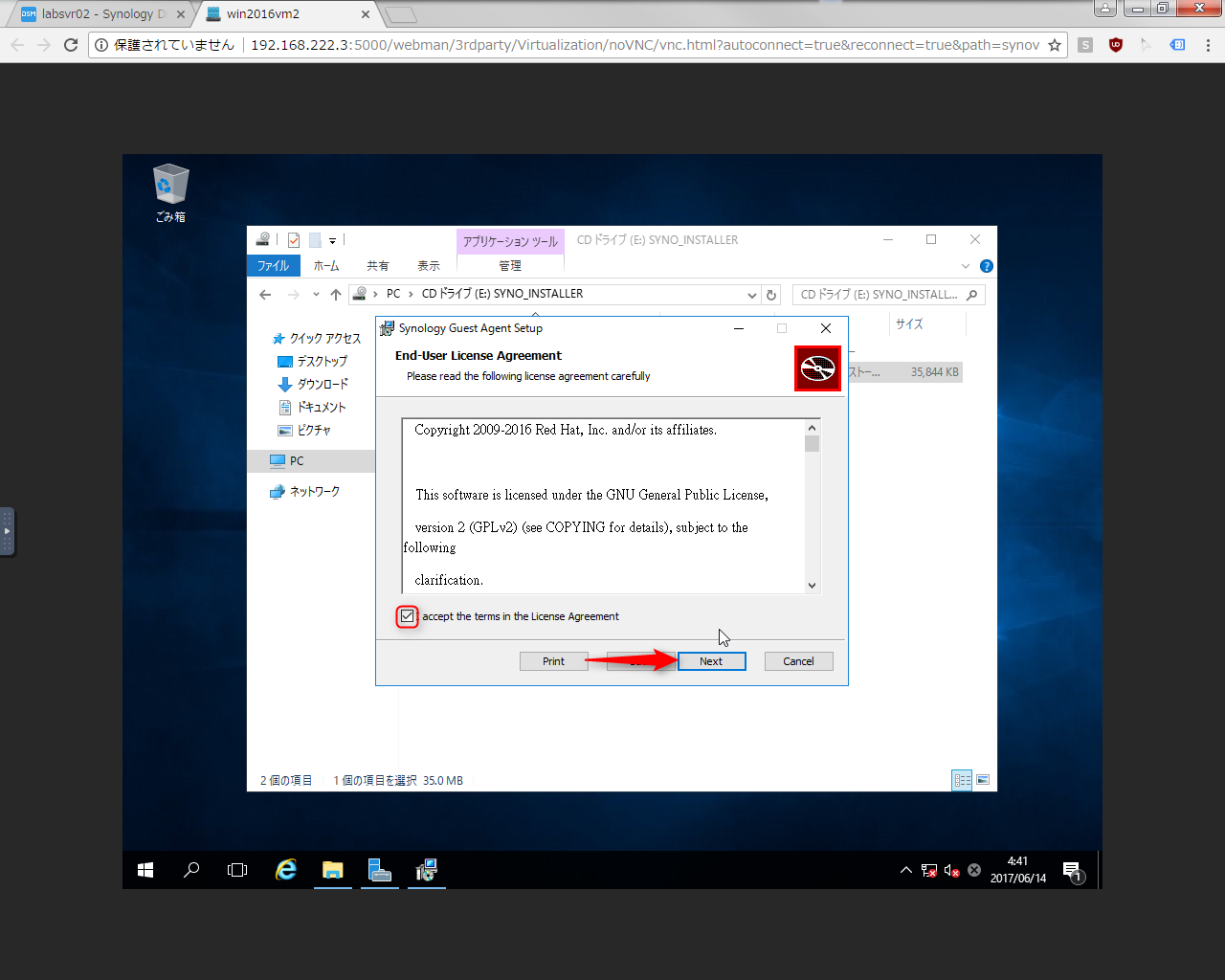Click up arrow of license scrollbar

(812, 428)
